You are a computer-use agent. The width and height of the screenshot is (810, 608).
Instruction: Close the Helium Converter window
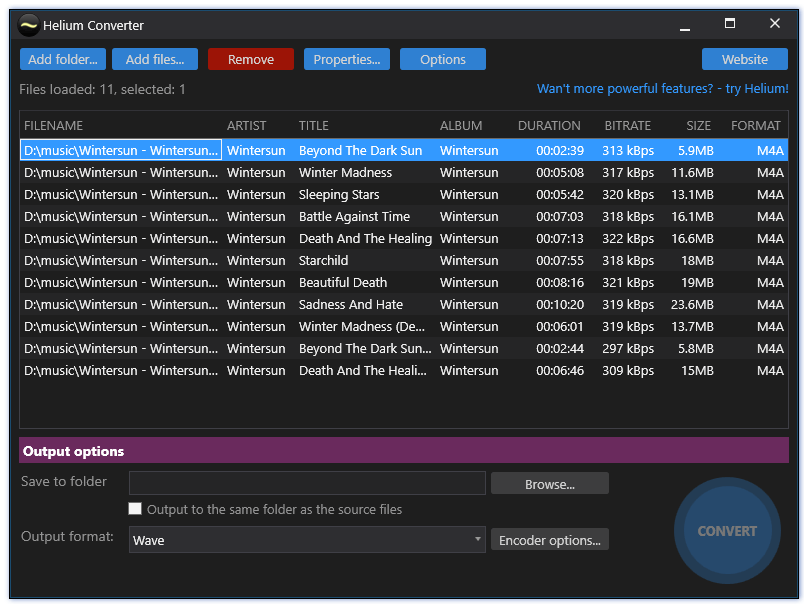pos(774,24)
